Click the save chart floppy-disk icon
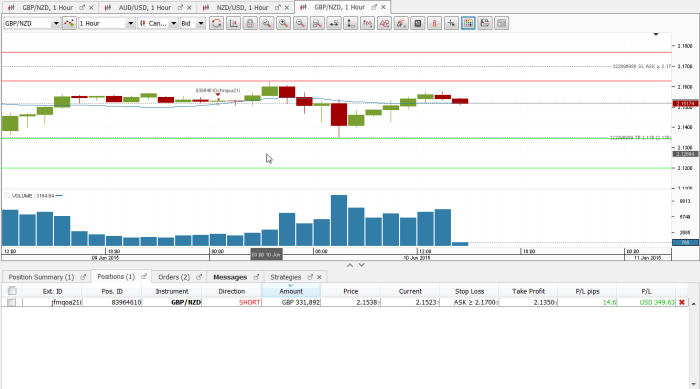The height and width of the screenshot is (389, 700). coord(485,23)
